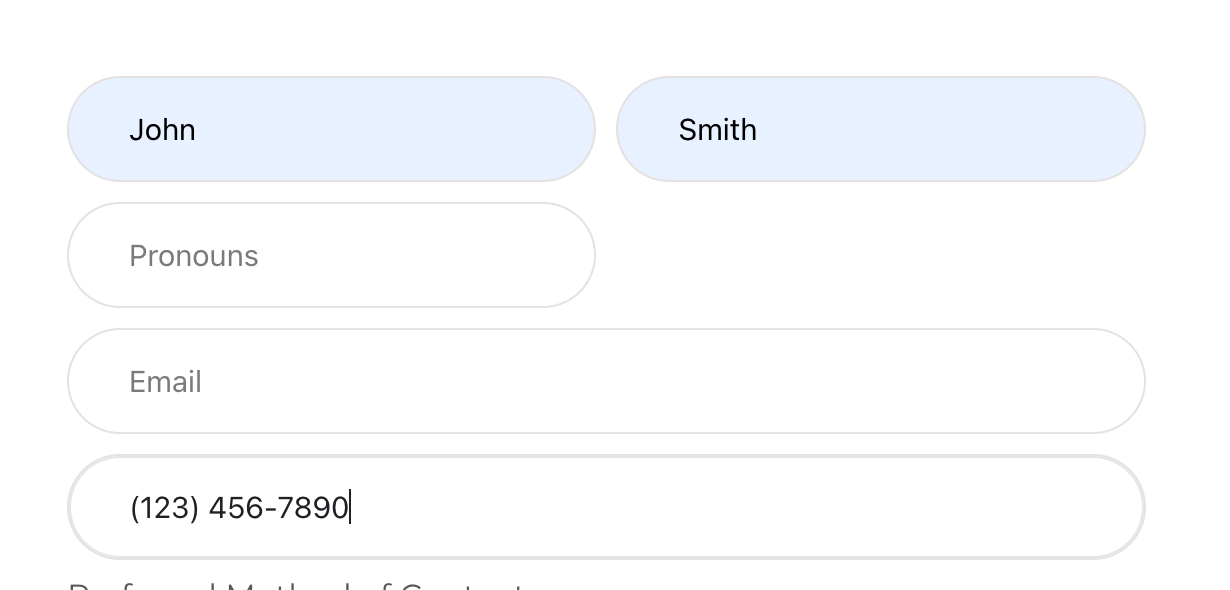1230x590 pixels.
Task: Click the phone number field
Action: (605, 507)
